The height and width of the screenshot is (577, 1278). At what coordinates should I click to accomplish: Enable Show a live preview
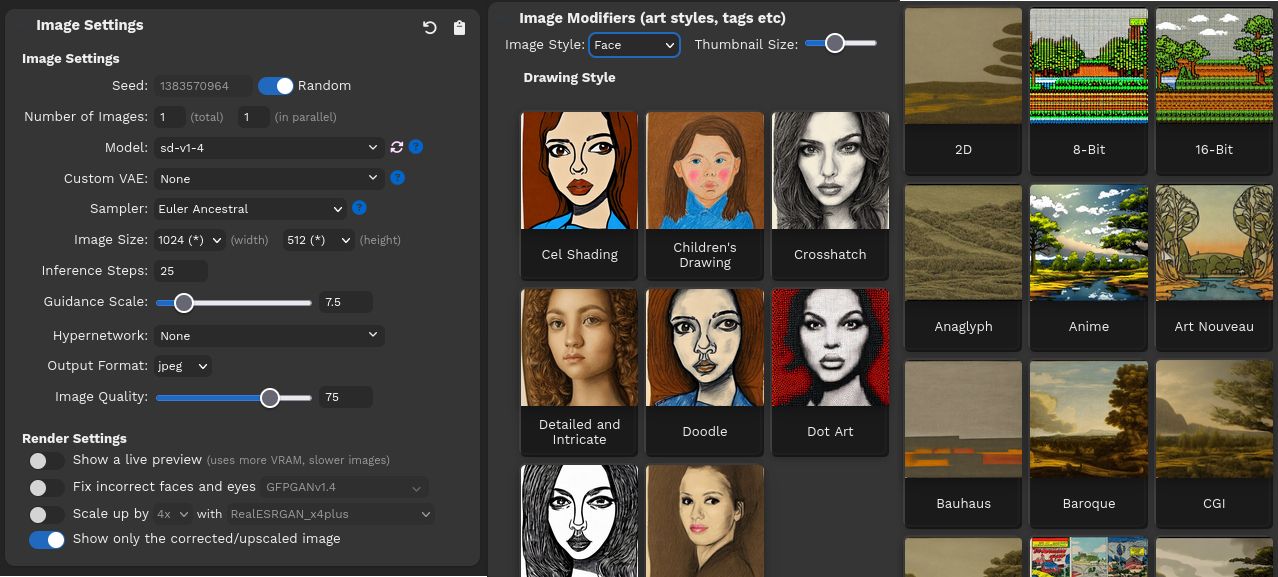pyautogui.click(x=47, y=461)
